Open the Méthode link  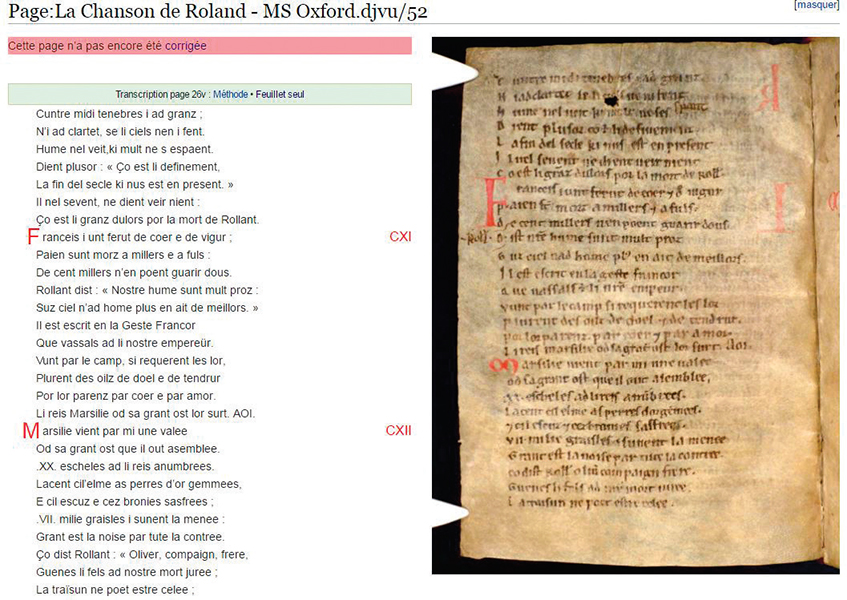coord(230,95)
